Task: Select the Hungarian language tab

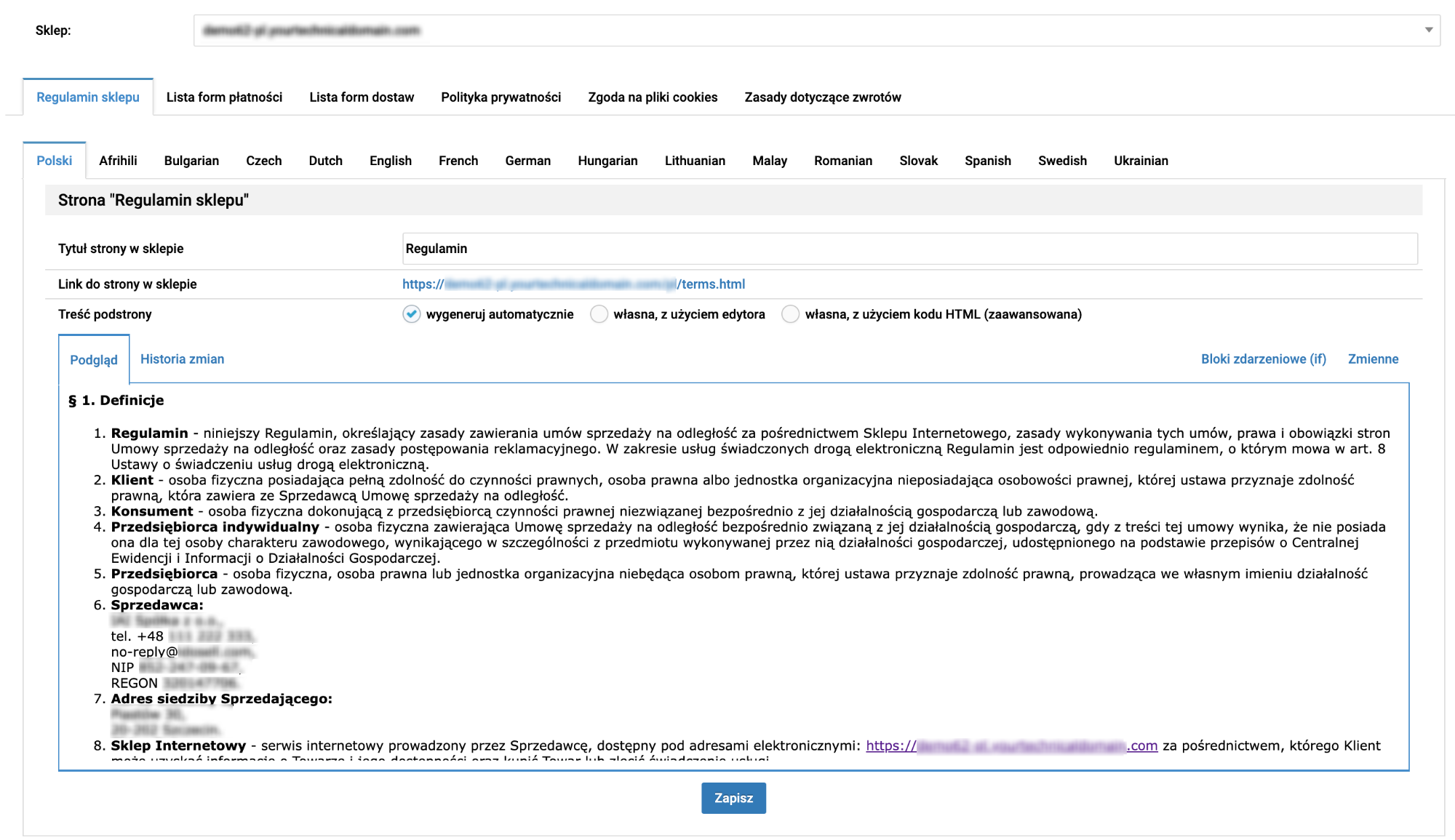Action: (x=607, y=161)
